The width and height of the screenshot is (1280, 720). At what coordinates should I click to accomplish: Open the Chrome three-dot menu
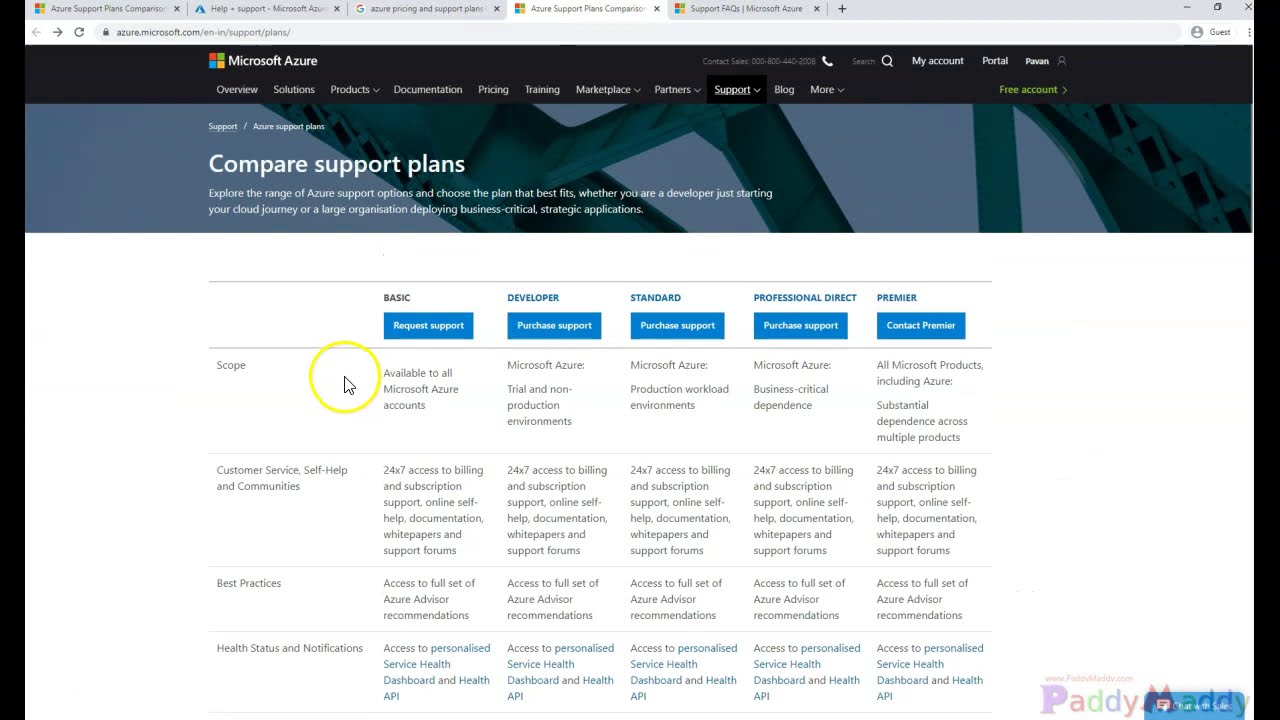click(x=1249, y=32)
